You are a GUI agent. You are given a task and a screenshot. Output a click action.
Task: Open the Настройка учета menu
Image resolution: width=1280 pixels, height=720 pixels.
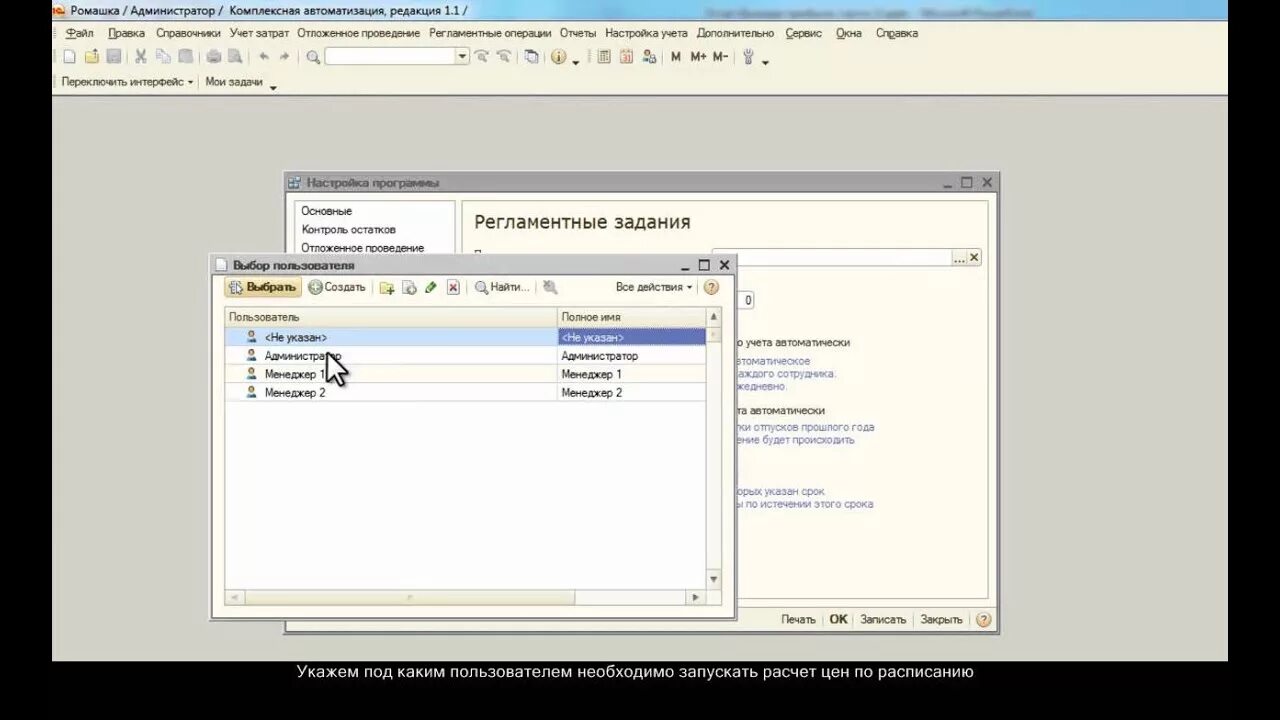click(646, 33)
